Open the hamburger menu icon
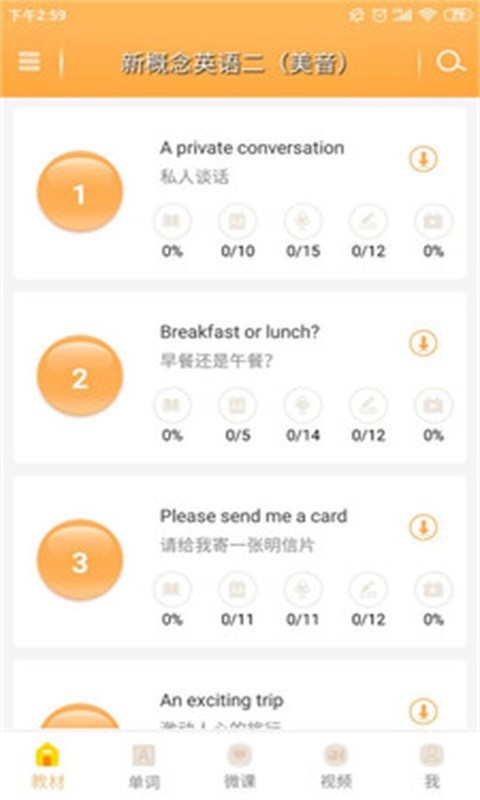 tap(29, 61)
